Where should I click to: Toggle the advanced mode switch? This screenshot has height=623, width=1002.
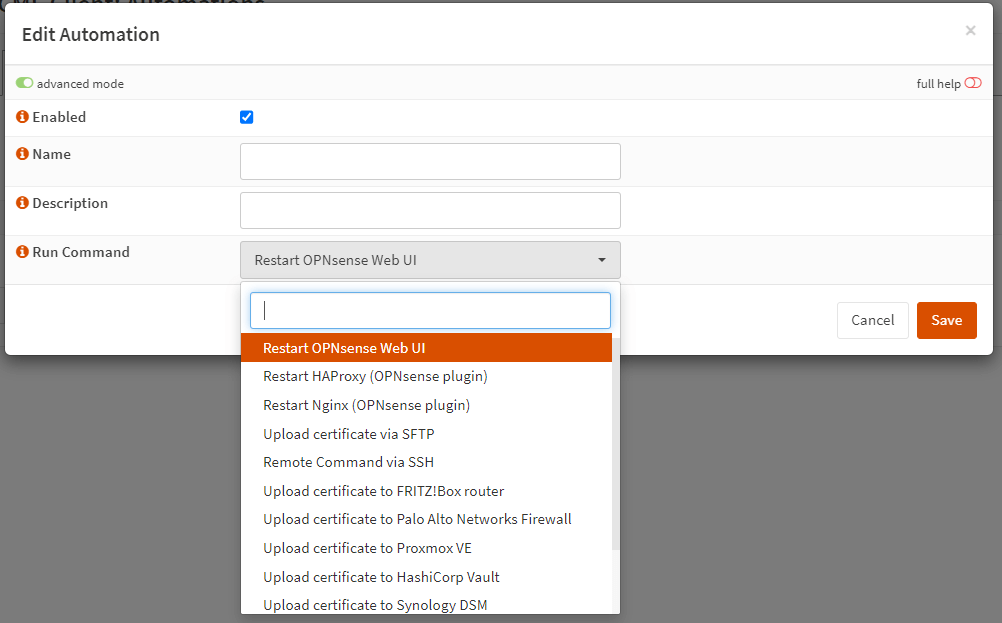pyautogui.click(x=25, y=84)
